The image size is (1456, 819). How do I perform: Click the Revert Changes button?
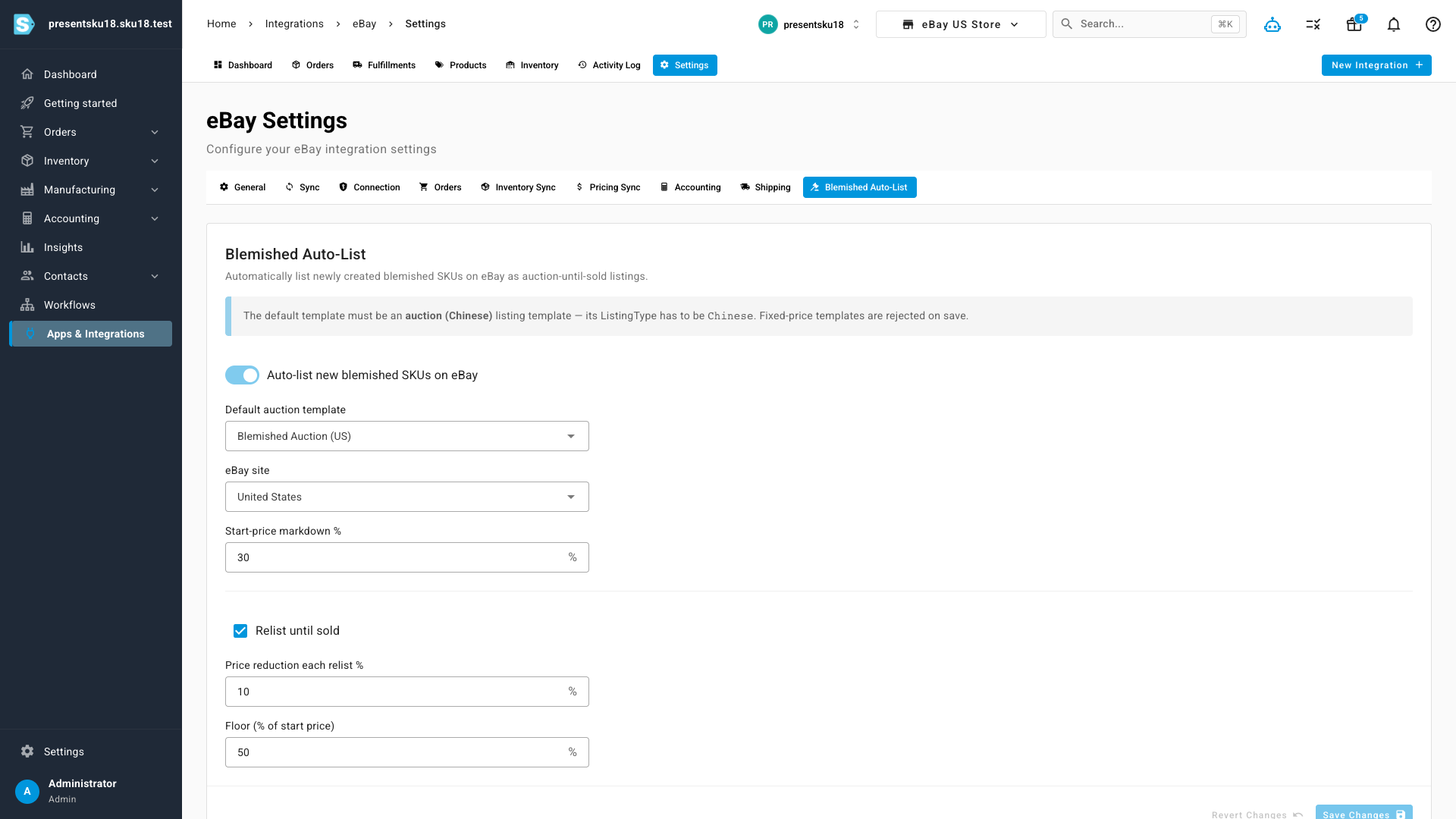pos(1257,814)
